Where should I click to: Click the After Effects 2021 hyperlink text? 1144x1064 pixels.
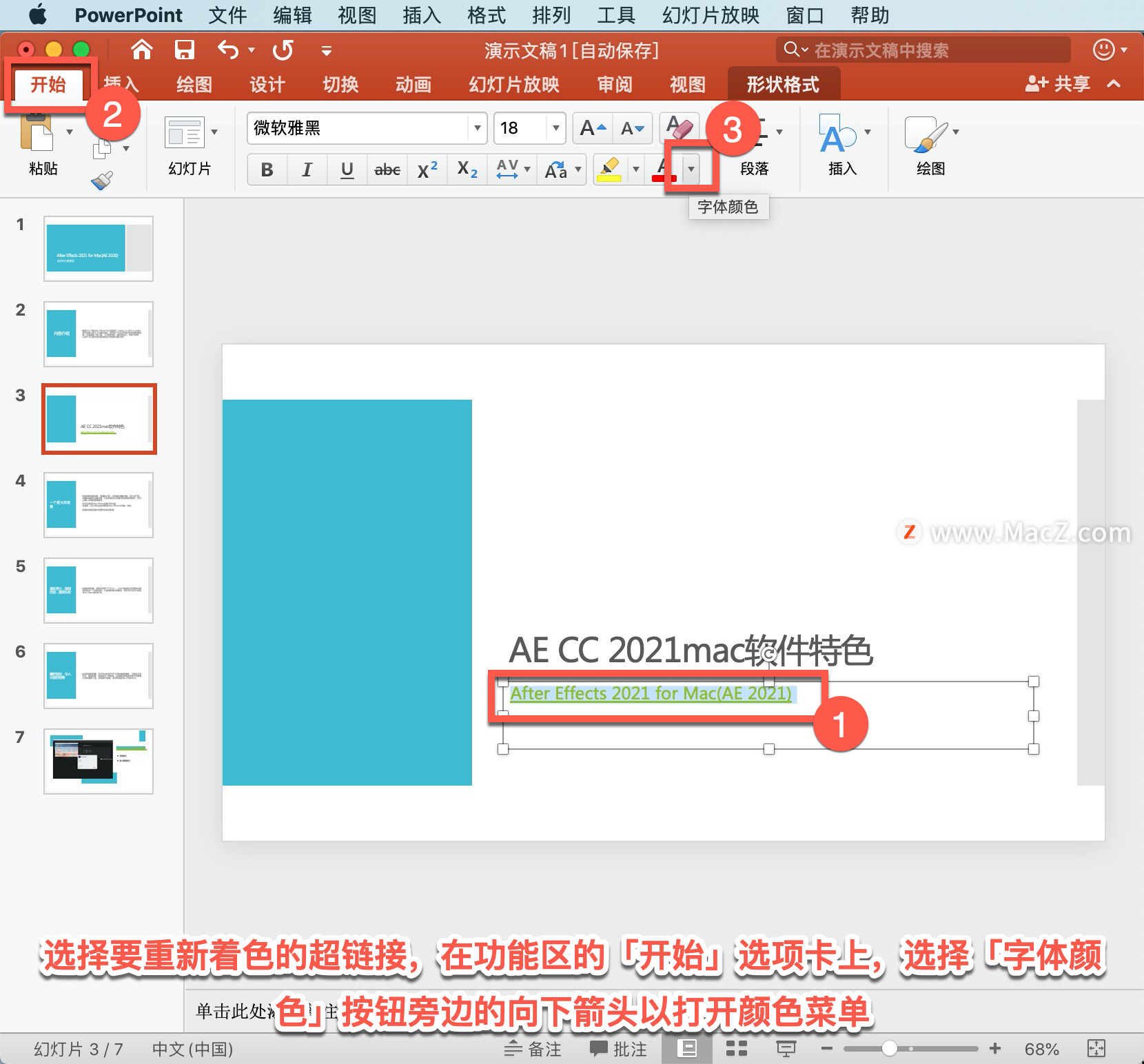pyautogui.click(x=651, y=693)
